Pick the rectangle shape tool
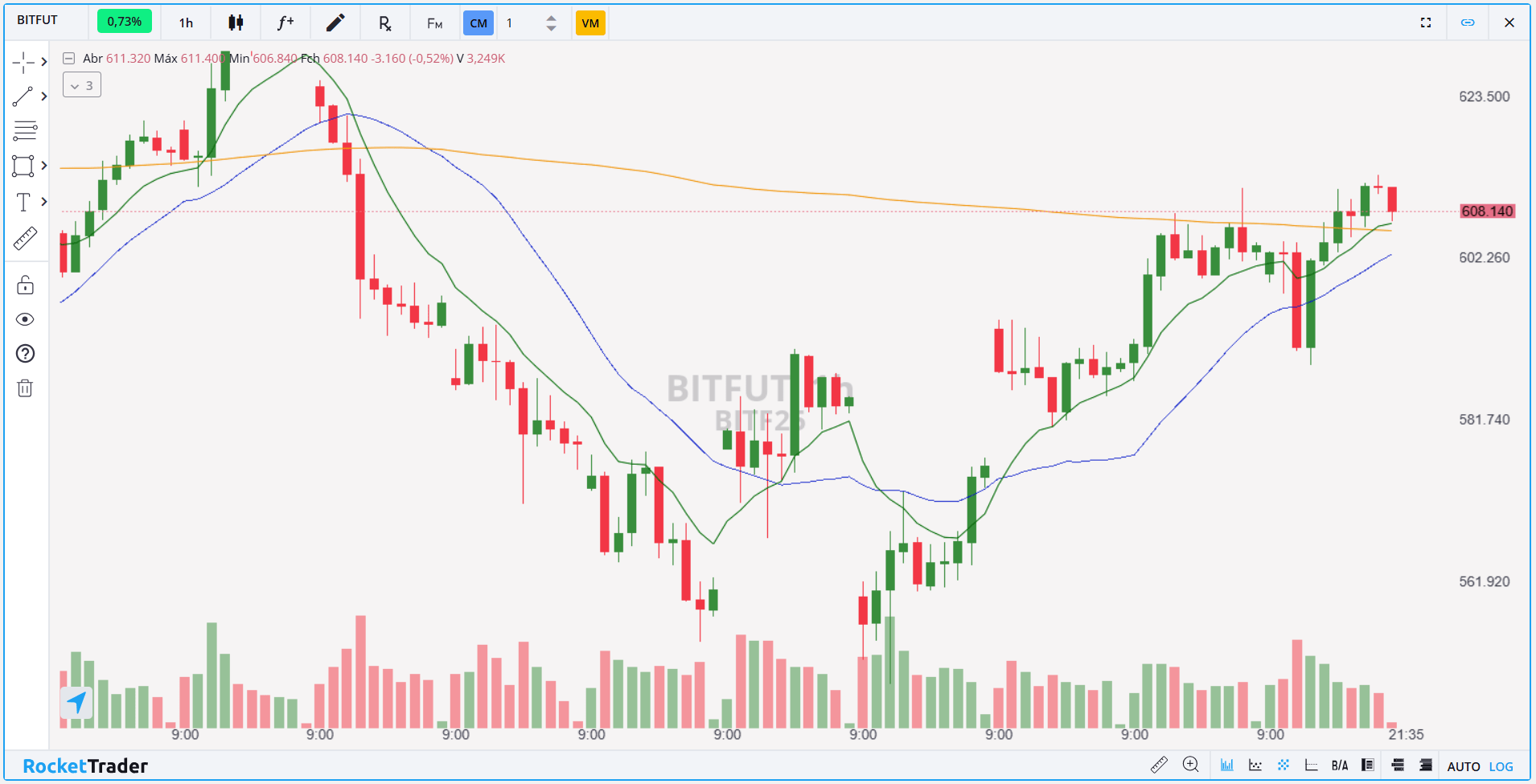The height and width of the screenshot is (784, 1536). 23,166
